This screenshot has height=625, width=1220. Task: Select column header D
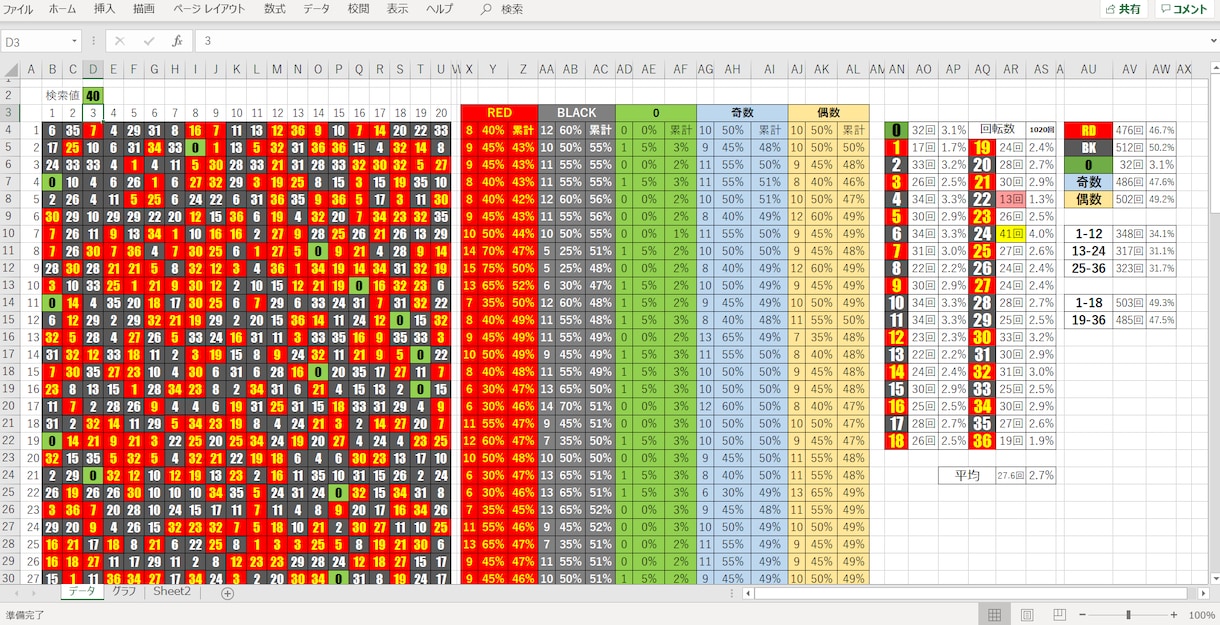point(92,70)
